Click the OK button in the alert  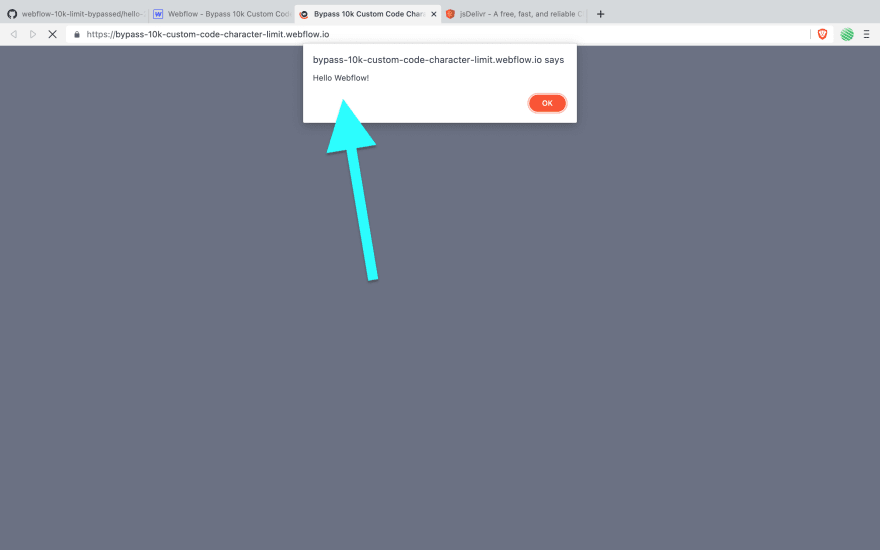point(547,103)
